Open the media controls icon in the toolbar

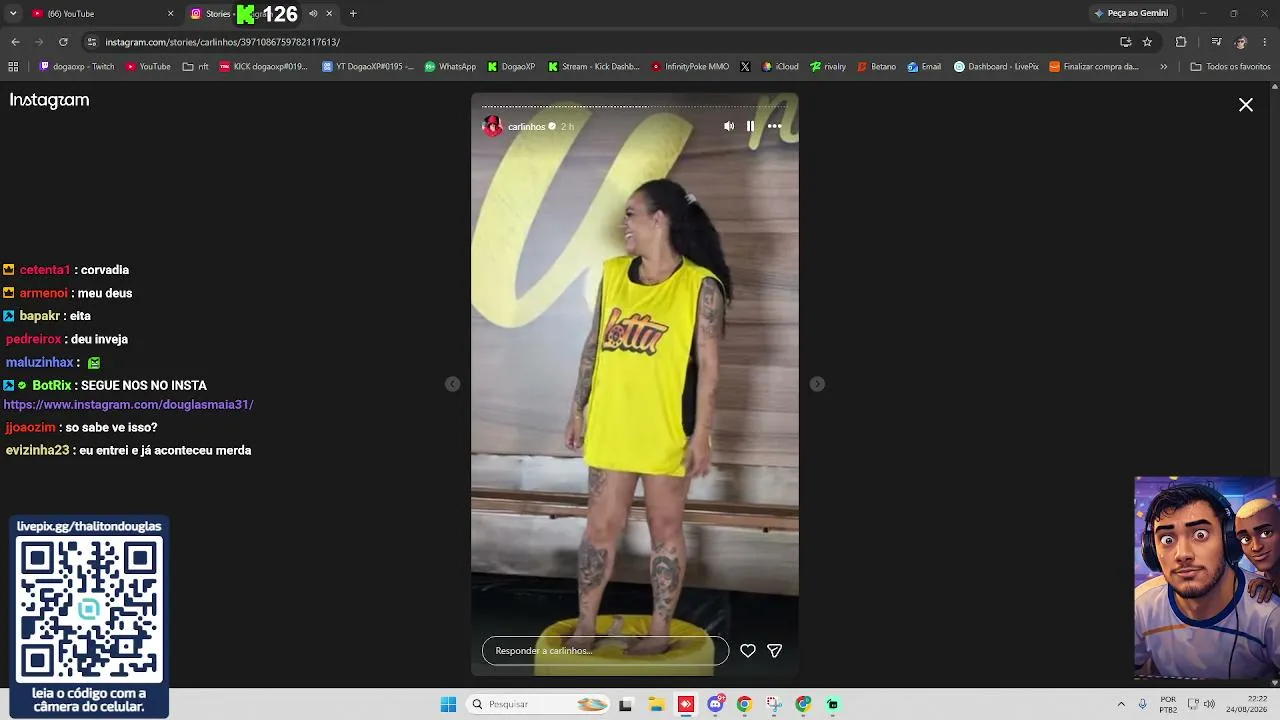[1216, 42]
